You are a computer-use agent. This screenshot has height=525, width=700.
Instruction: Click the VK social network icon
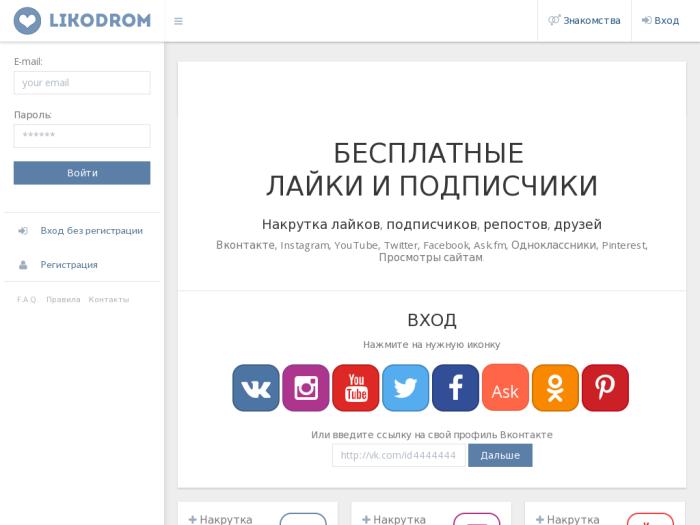[256, 388]
